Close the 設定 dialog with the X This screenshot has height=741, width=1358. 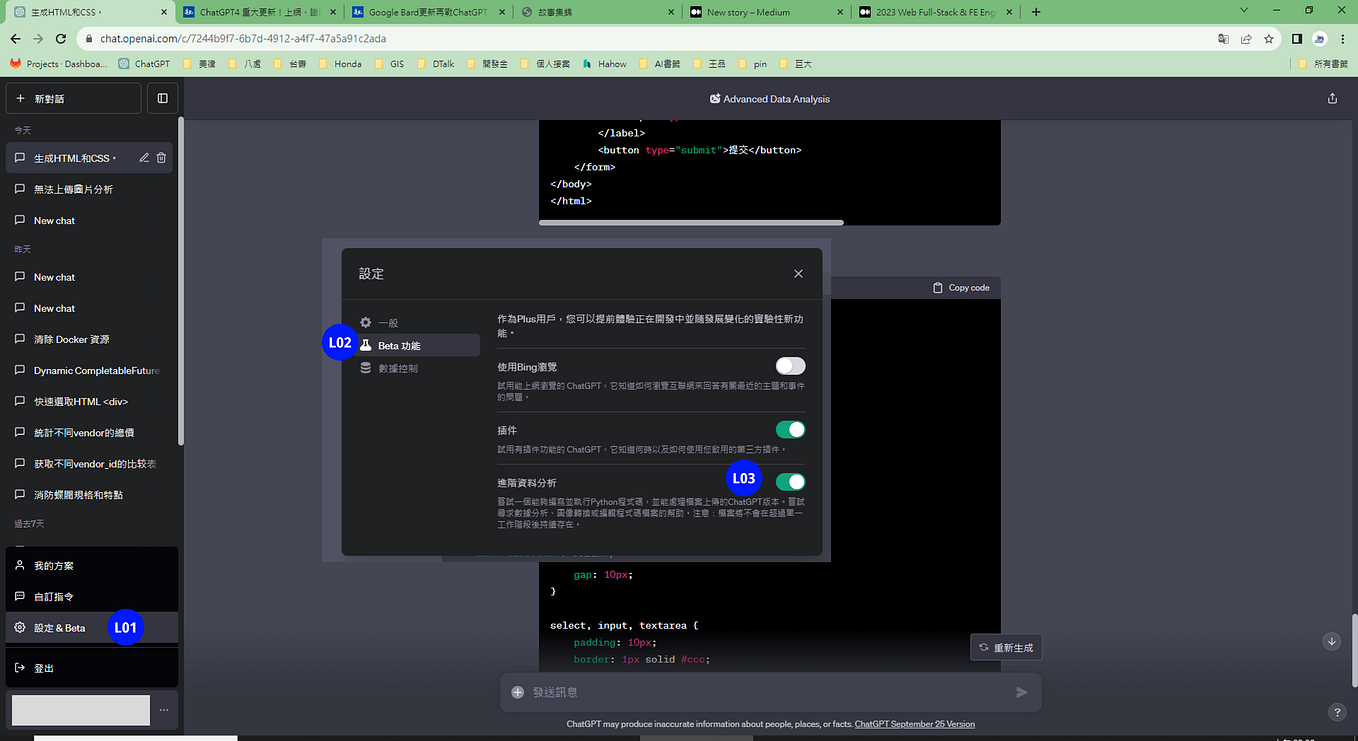(798, 273)
